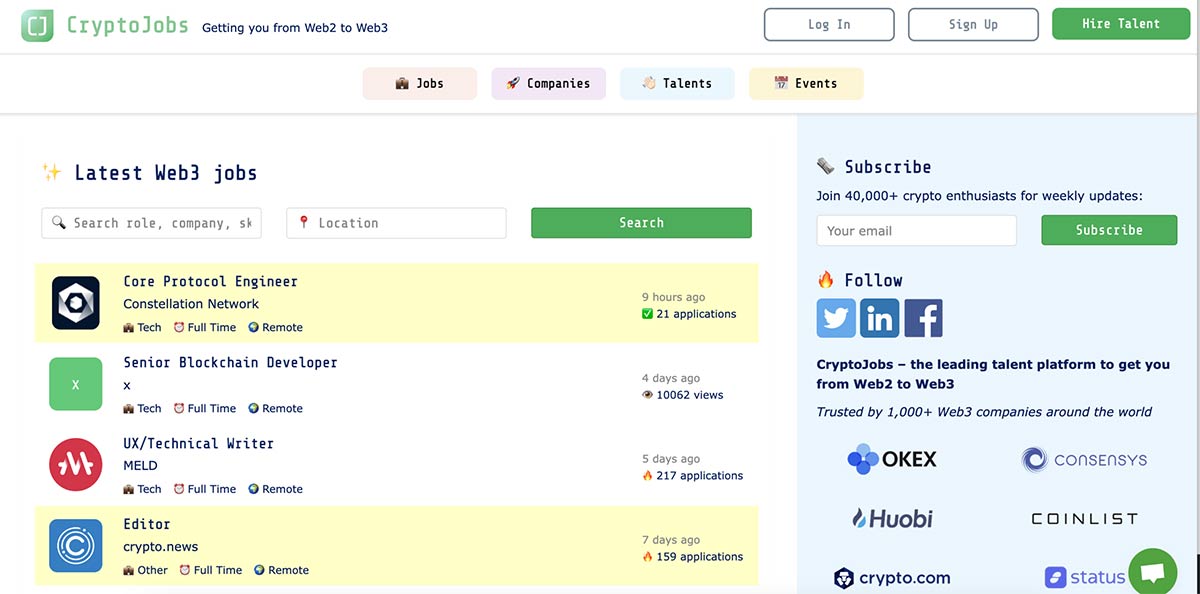
Task: Click Constellation Network company logo
Action: pyautogui.click(x=76, y=302)
